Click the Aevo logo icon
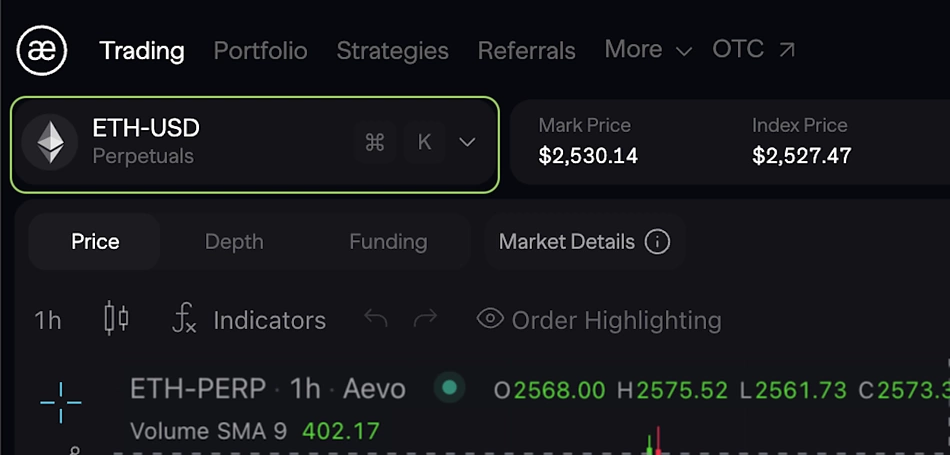Image resolution: width=950 pixels, height=455 pixels. tap(42, 50)
